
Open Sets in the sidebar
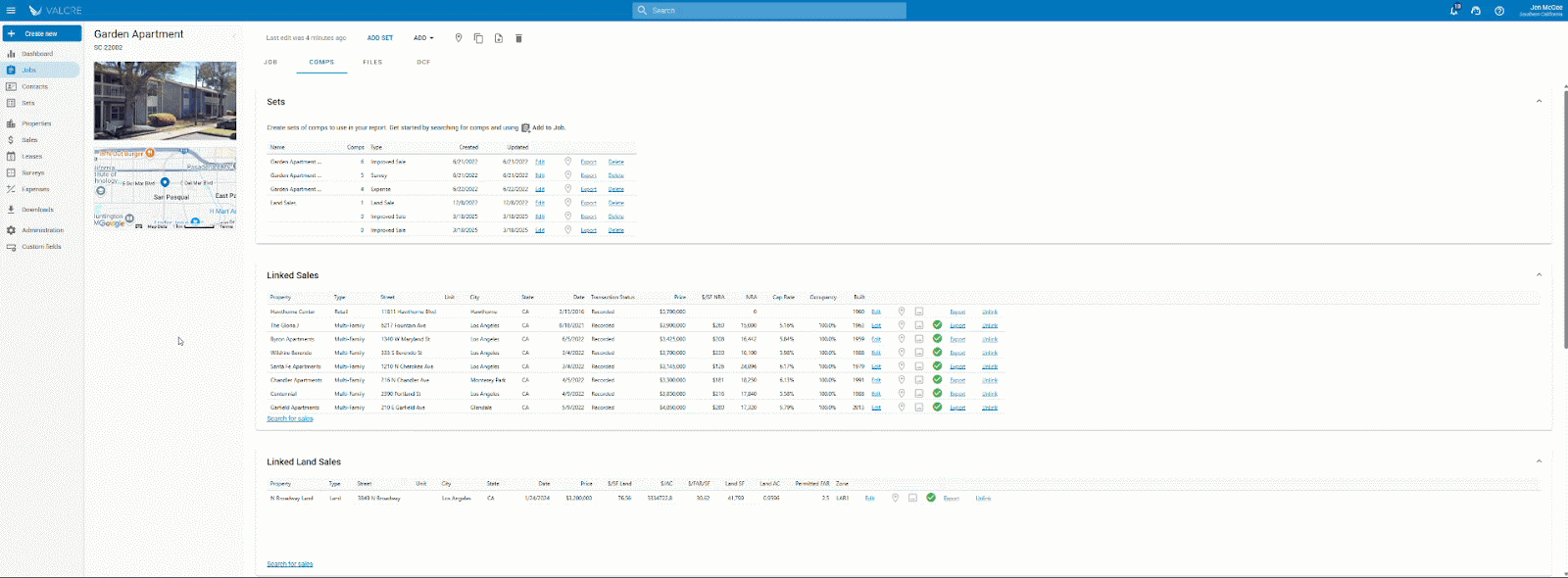[x=28, y=103]
